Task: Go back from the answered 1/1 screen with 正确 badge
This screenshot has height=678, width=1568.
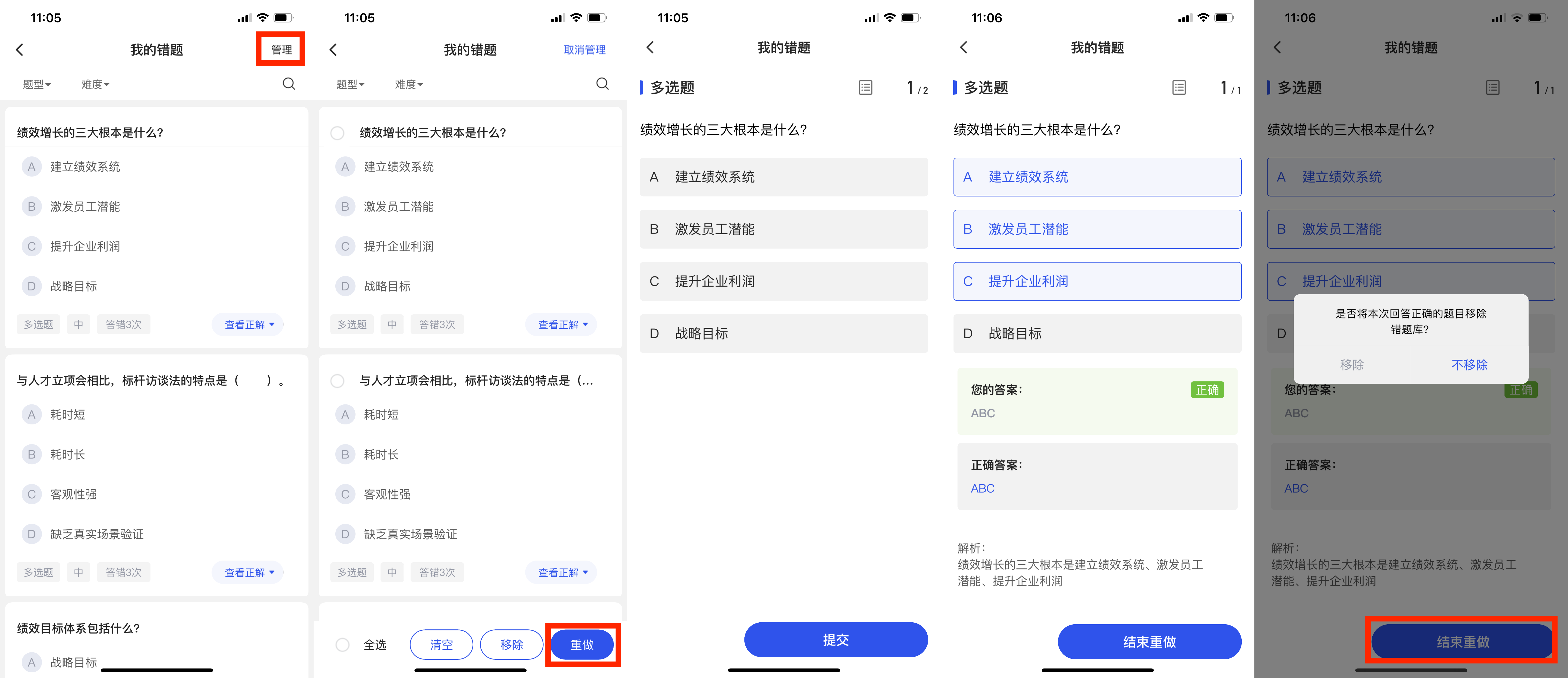Action: (x=964, y=47)
